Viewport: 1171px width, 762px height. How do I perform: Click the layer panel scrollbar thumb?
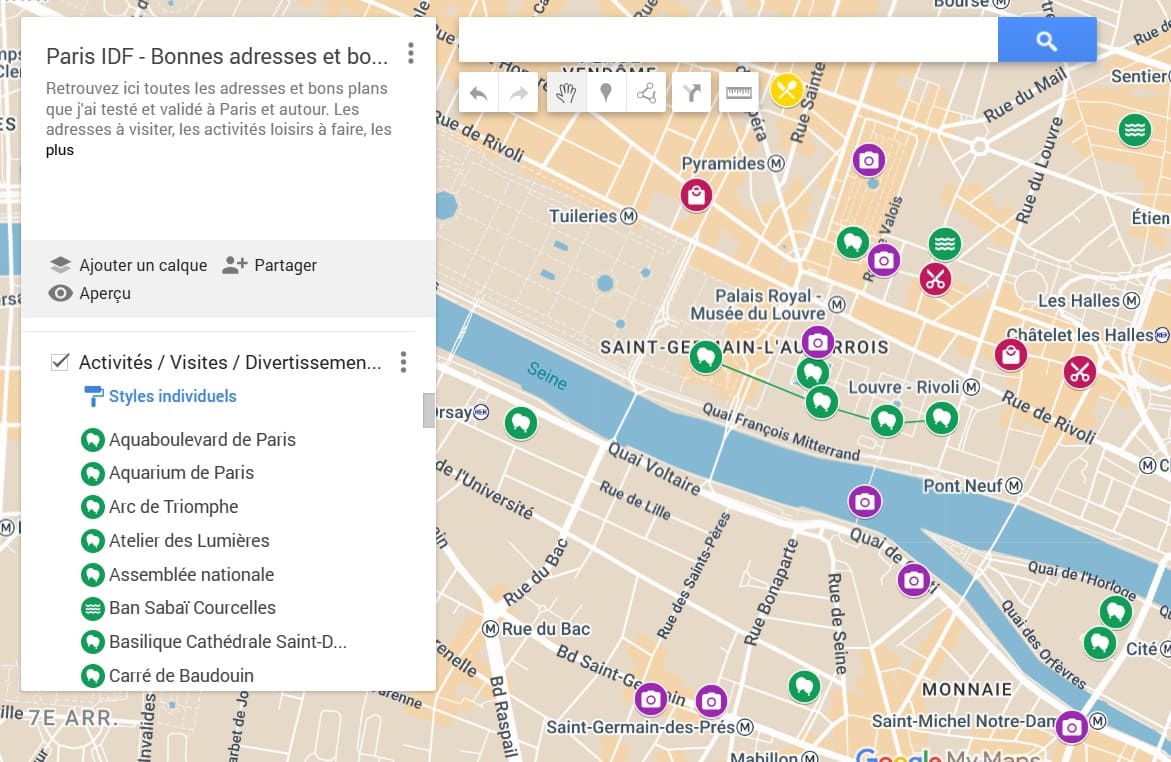(429, 410)
